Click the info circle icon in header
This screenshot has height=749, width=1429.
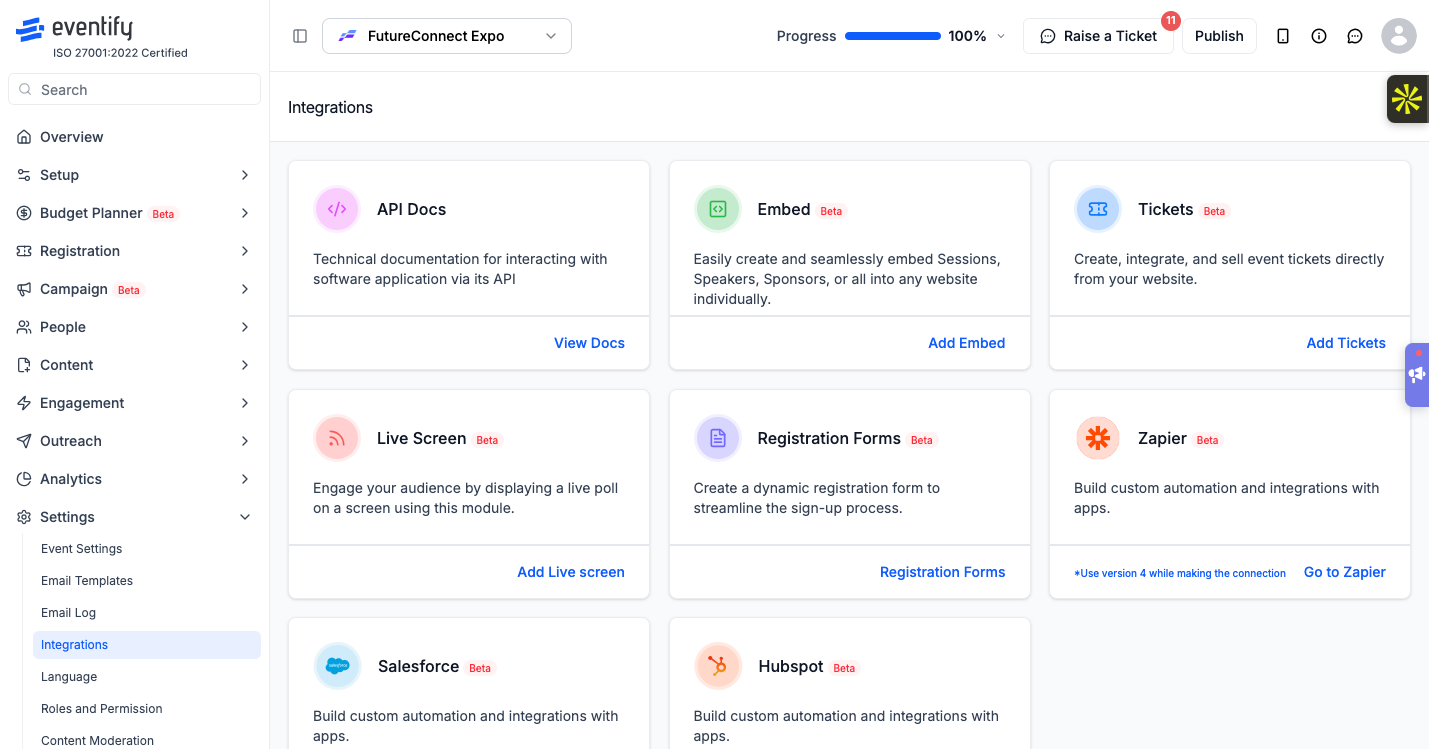(x=1319, y=36)
